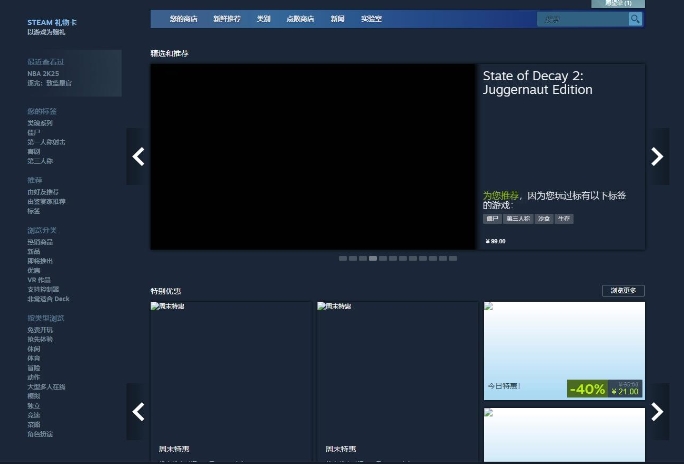Open 由鉴赏家推荐 recommendations
The height and width of the screenshot is (464, 684).
click(x=46, y=201)
